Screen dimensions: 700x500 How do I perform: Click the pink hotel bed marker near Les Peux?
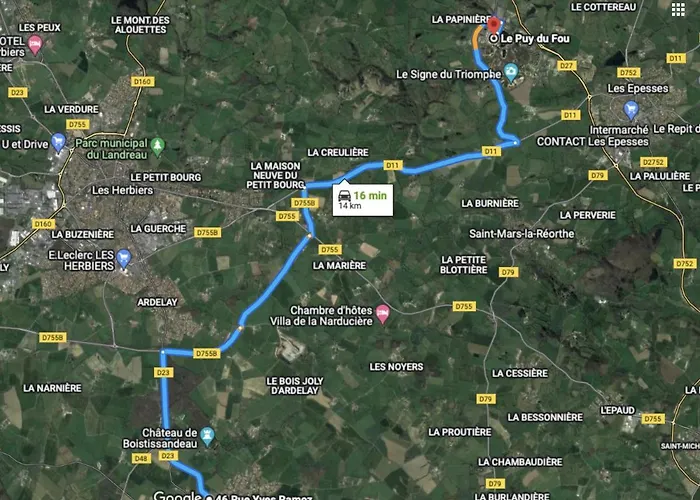click(x=35, y=45)
